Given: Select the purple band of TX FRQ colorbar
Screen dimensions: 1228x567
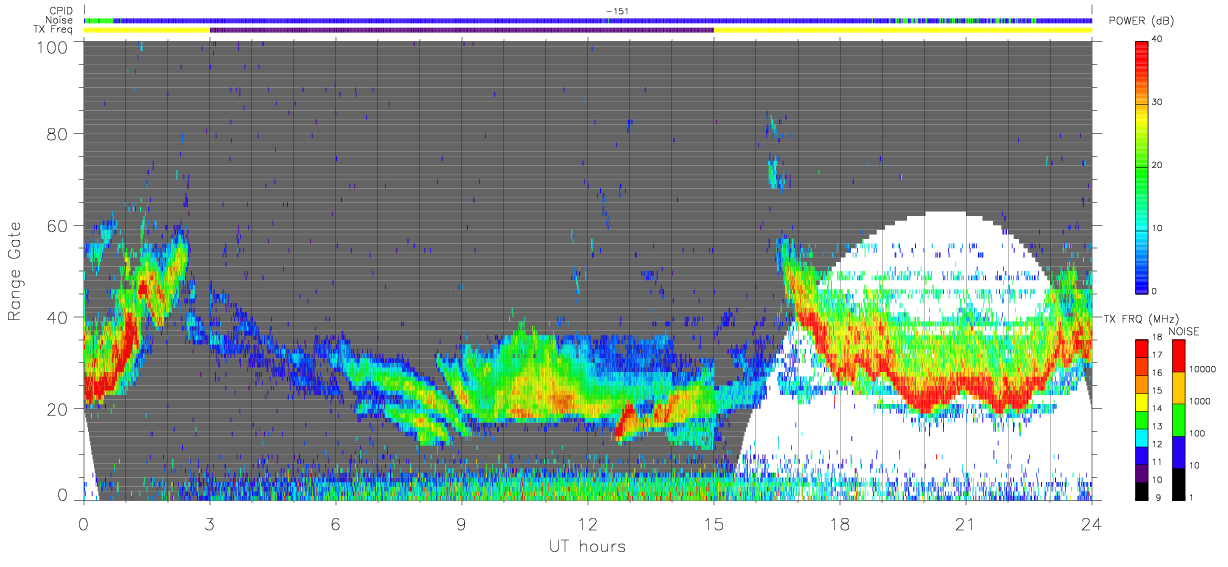Looking at the screenshot, I should tap(1143, 471).
